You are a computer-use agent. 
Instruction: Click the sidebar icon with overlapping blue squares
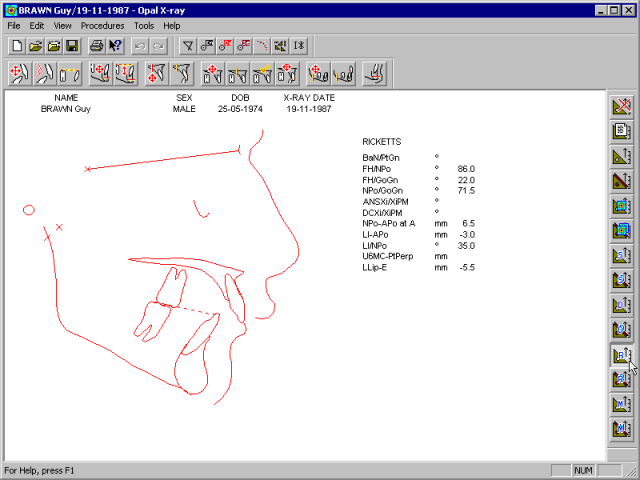point(621,231)
